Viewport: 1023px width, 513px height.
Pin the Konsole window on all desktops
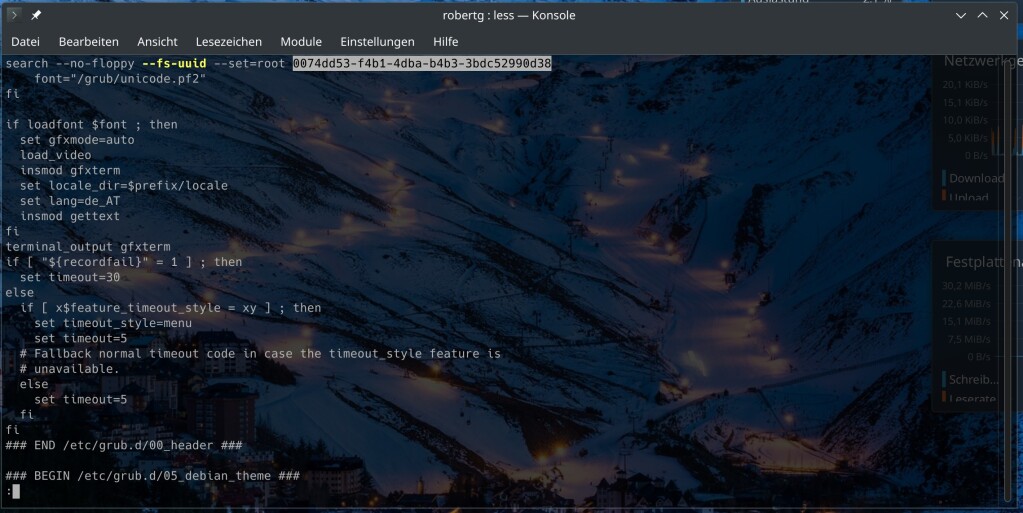click(36, 15)
